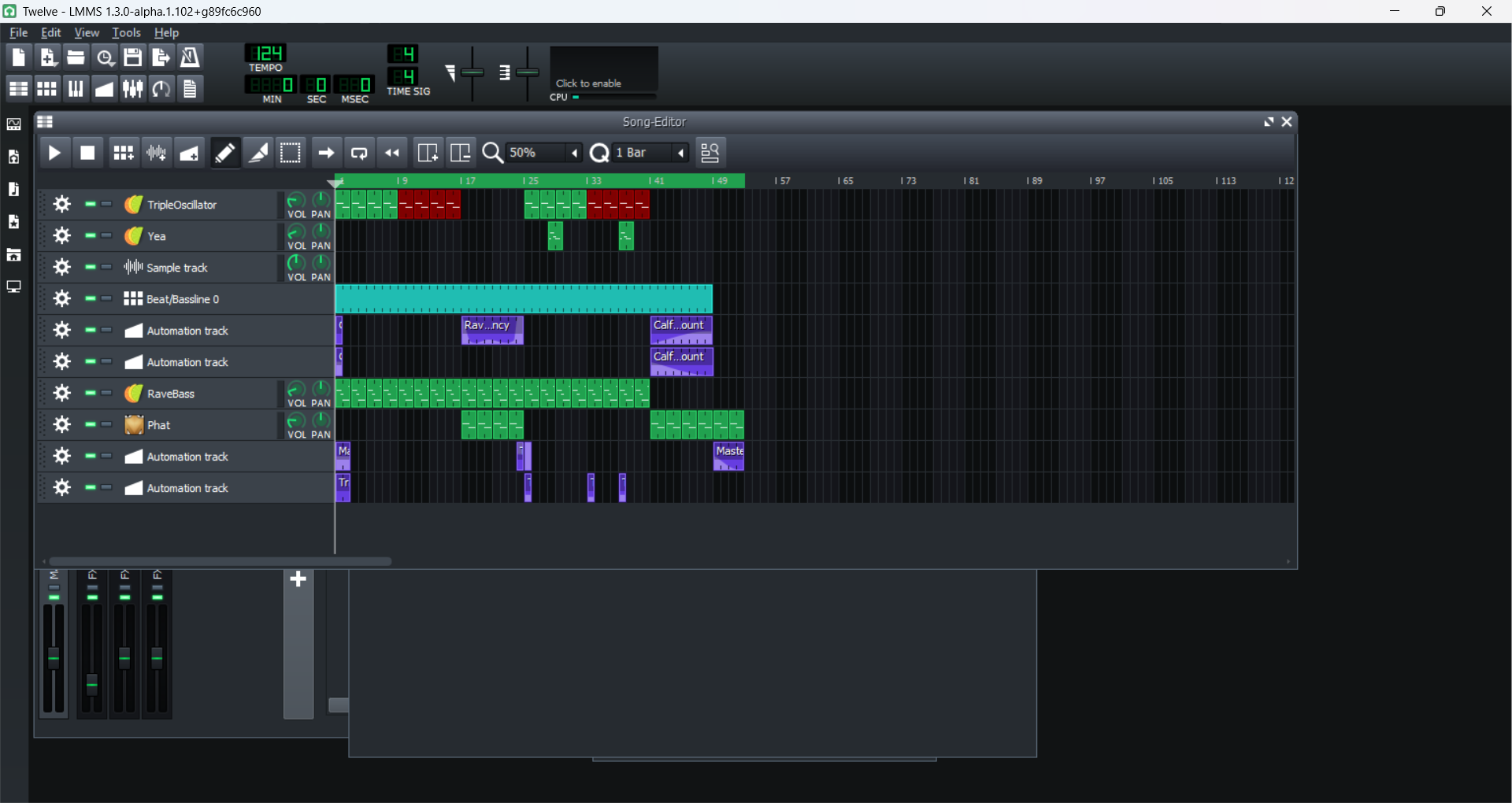The width and height of the screenshot is (1512, 803).
Task: Toggle auto-scrolling arrow button
Action: 325,153
